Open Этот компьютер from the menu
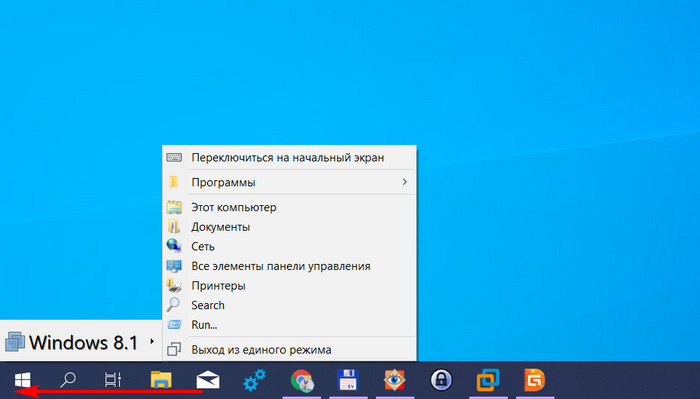Viewport: 700px width, 399px height. point(290,207)
